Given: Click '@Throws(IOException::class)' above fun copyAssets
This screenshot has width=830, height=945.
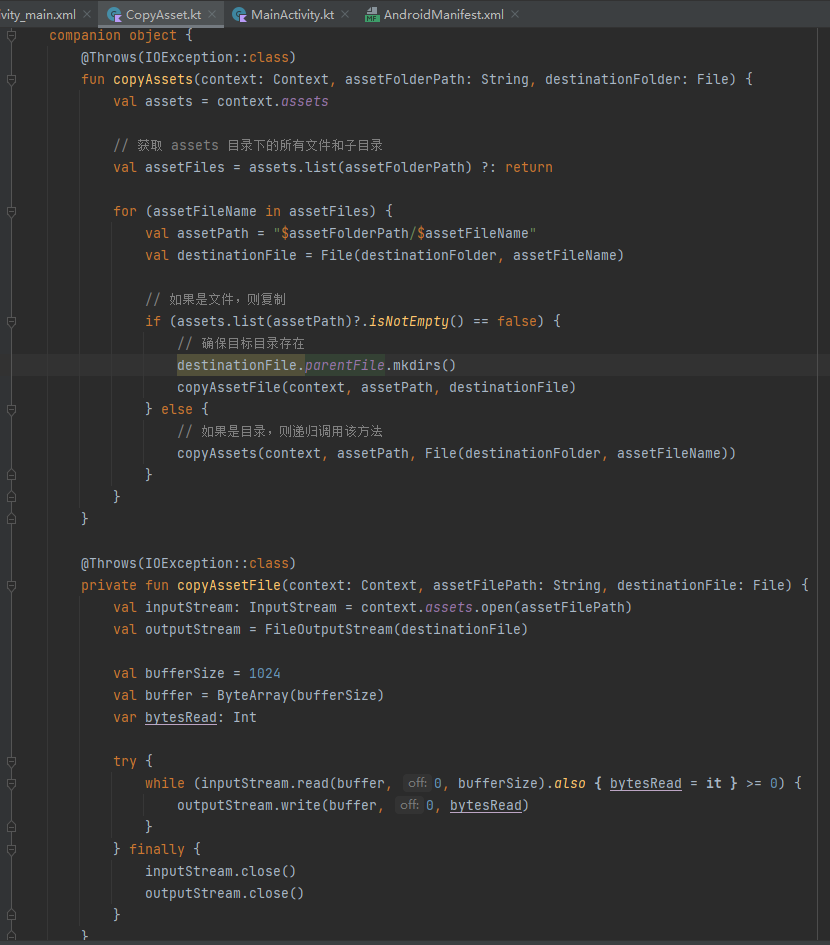Looking at the screenshot, I should click(189, 57).
